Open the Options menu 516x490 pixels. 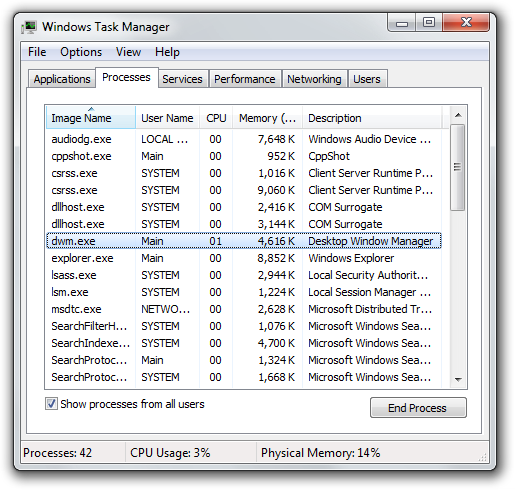pyautogui.click(x=81, y=52)
